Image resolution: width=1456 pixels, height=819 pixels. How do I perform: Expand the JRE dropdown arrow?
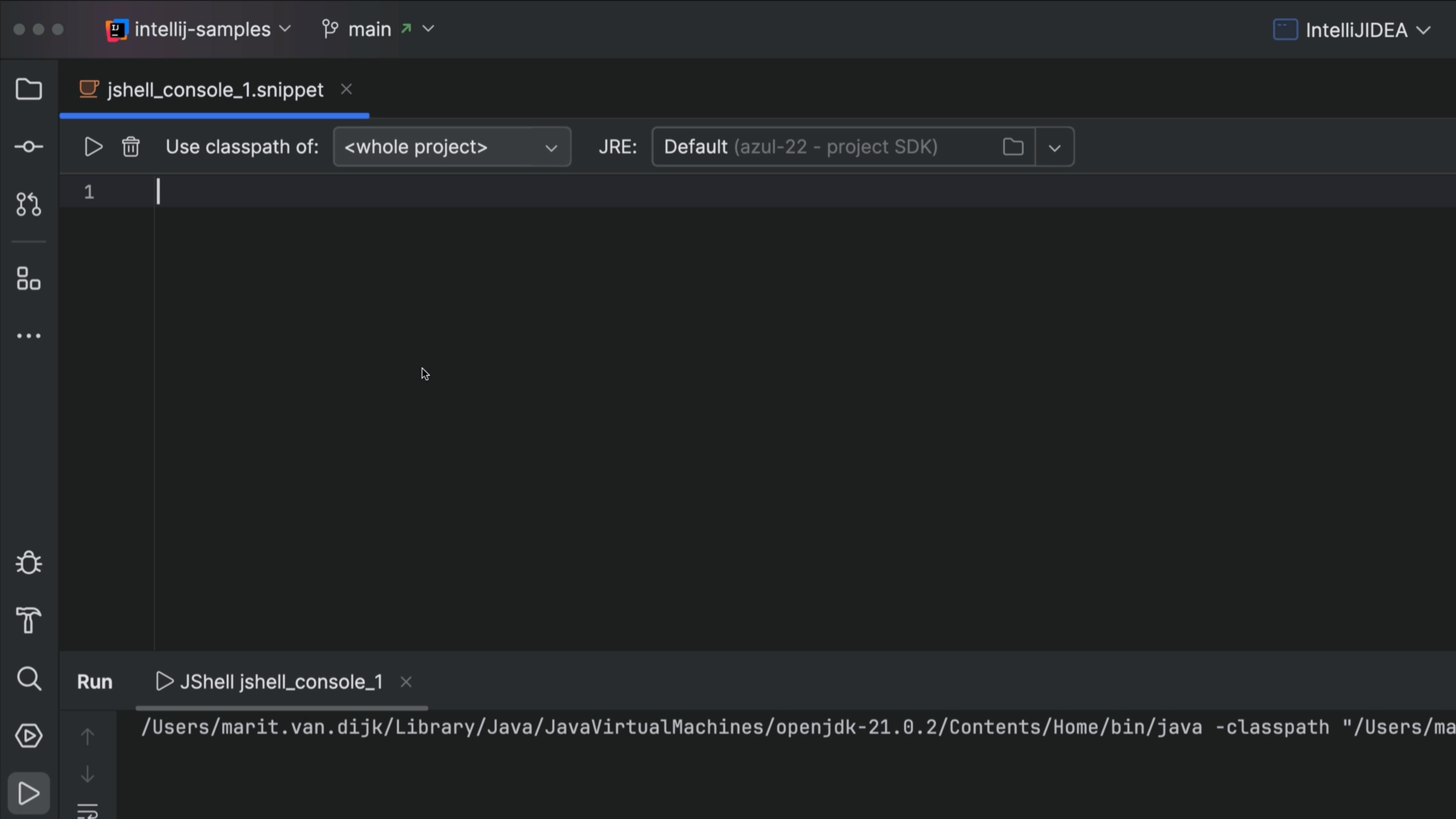[x=1054, y=147]
